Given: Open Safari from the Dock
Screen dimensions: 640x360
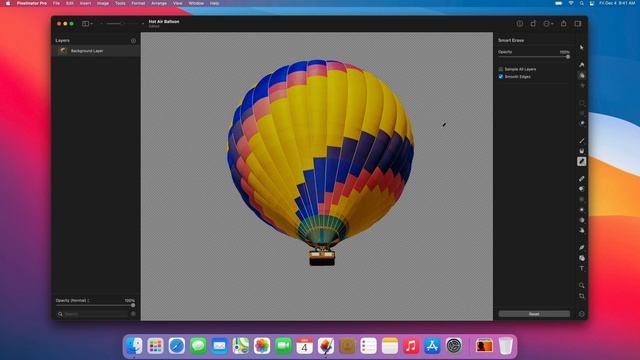Looking at the screenshot, I should 177,346.
